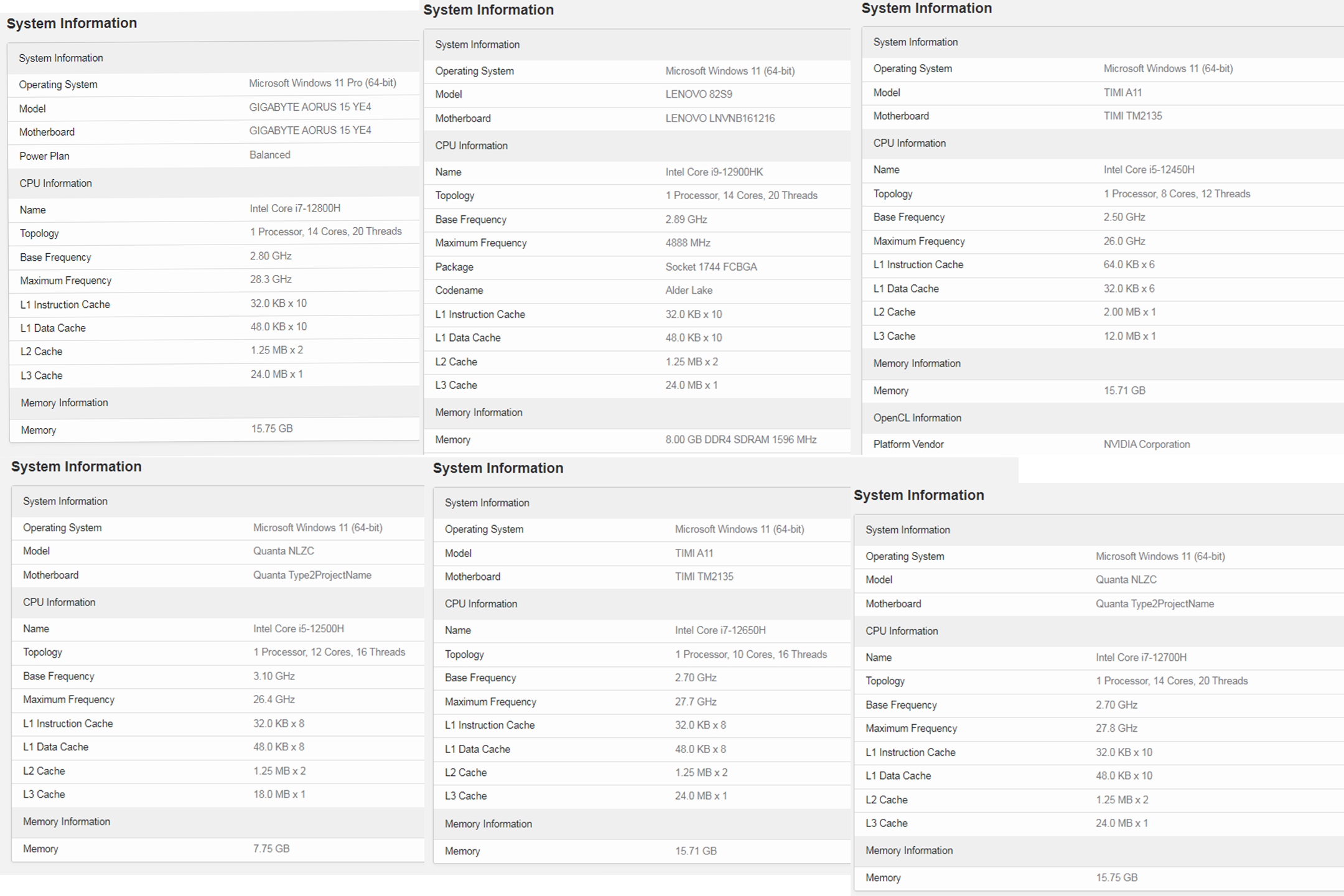The width and height of the screenshot is (1344, 896).
Task: Click the 'OpenCL Information' section header
Action: coord(917,418)
